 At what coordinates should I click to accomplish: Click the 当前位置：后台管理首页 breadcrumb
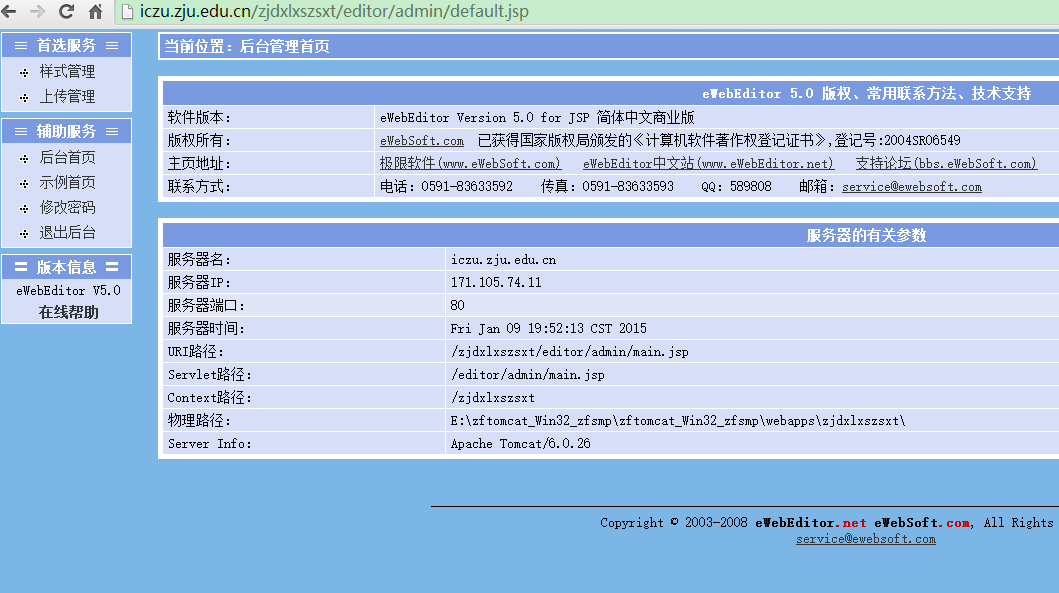(x=247, y=47)
